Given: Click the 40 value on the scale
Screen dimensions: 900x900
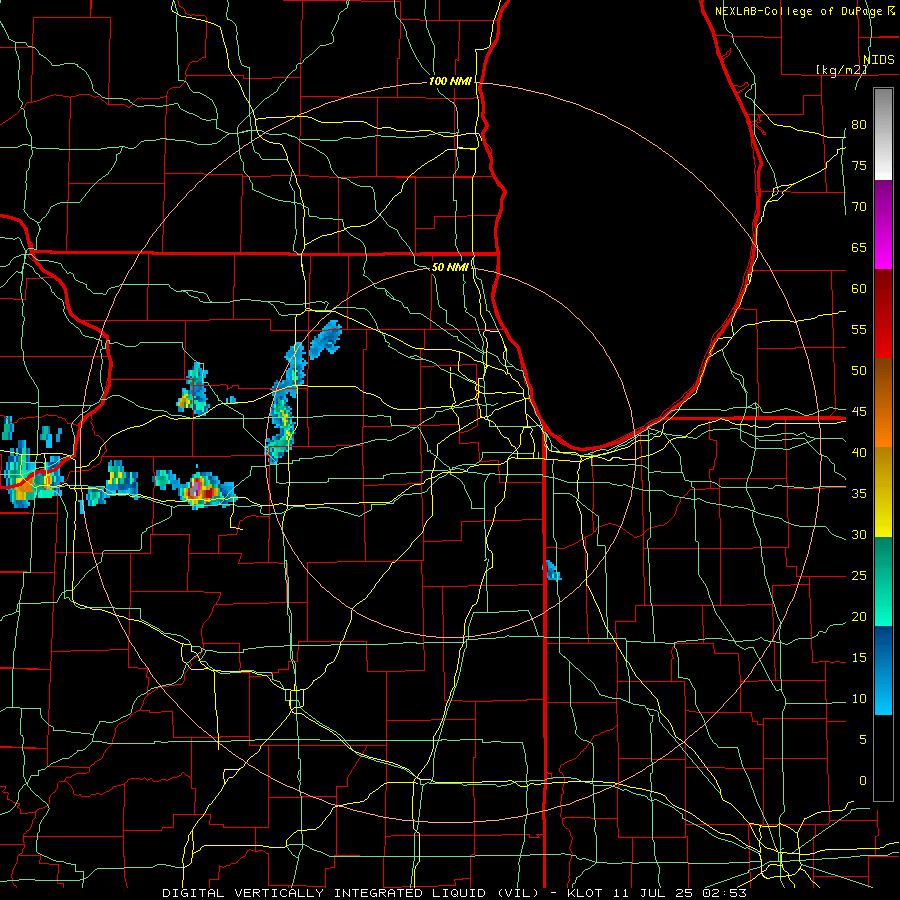Looking at the screenshot, I should coord(859,452).
